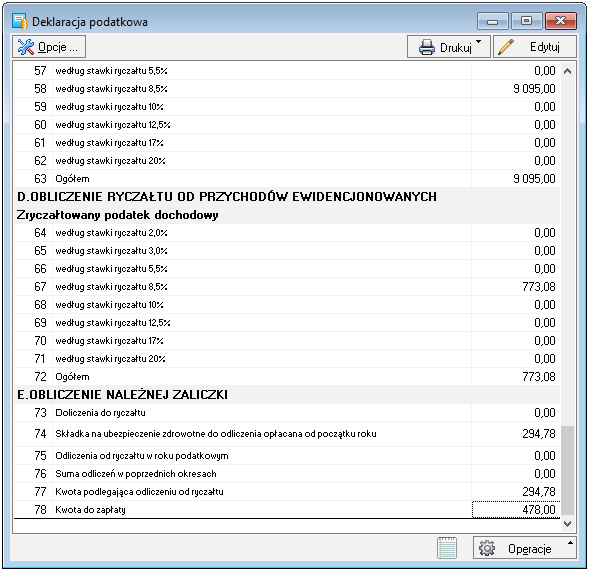Select row 67 ryczałtu 8,5% value 773,08
The width and height of the screenshot is (591, 573).
coord(516,287)
